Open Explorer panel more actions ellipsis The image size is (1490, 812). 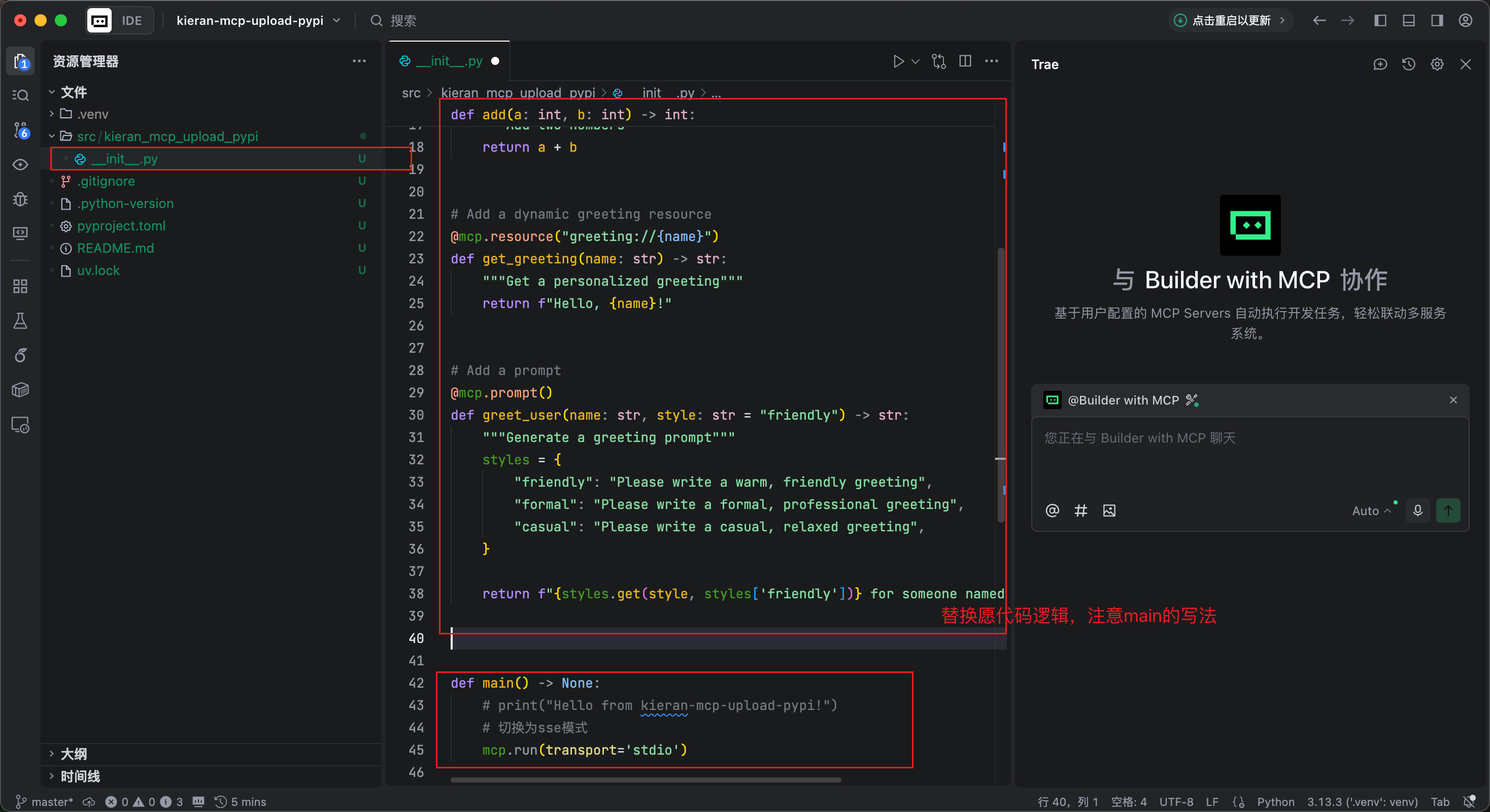point(359,61)
